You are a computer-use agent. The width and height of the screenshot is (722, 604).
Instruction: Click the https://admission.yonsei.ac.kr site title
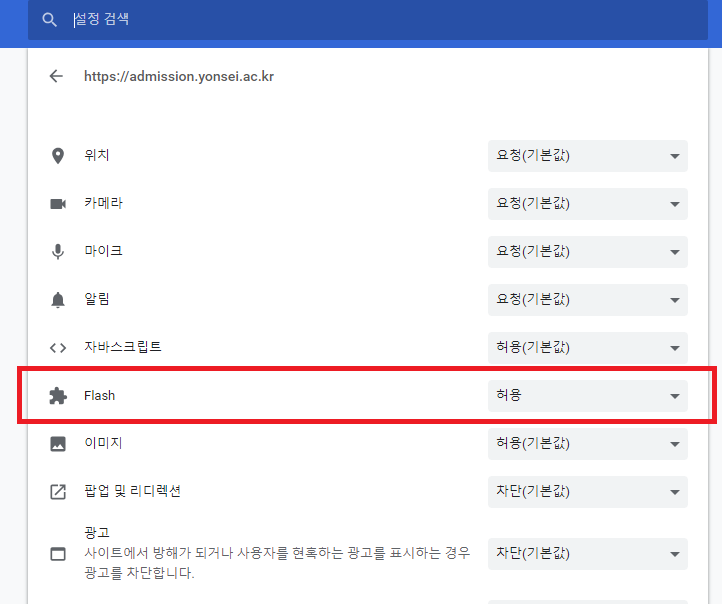[179, 76]
